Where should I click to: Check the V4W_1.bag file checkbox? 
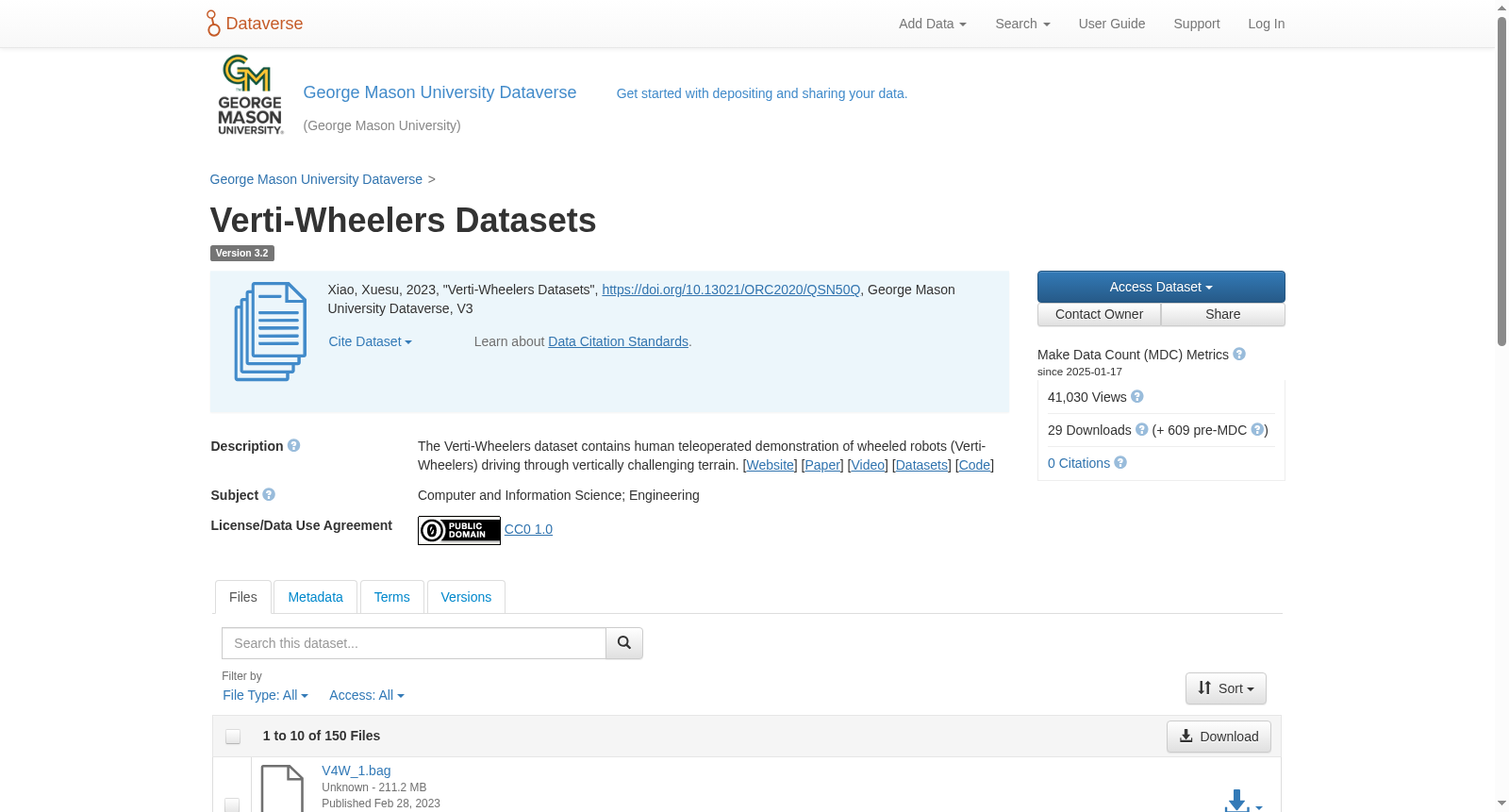[x=232, y=804]
